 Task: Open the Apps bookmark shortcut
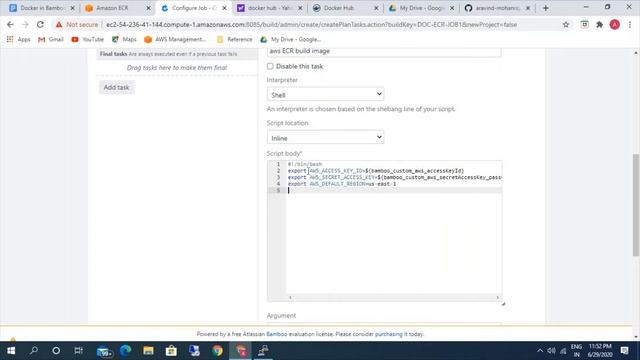pos(18,39)
